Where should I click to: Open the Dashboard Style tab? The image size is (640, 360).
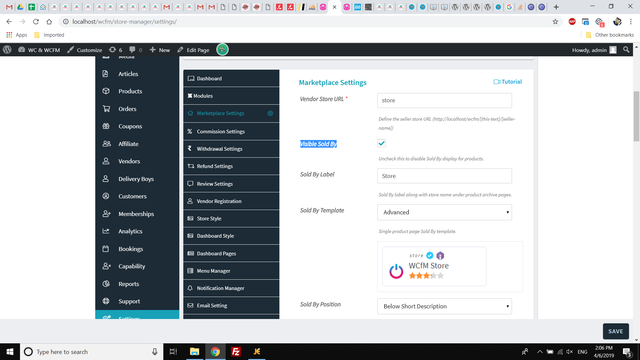pos(231,236)
